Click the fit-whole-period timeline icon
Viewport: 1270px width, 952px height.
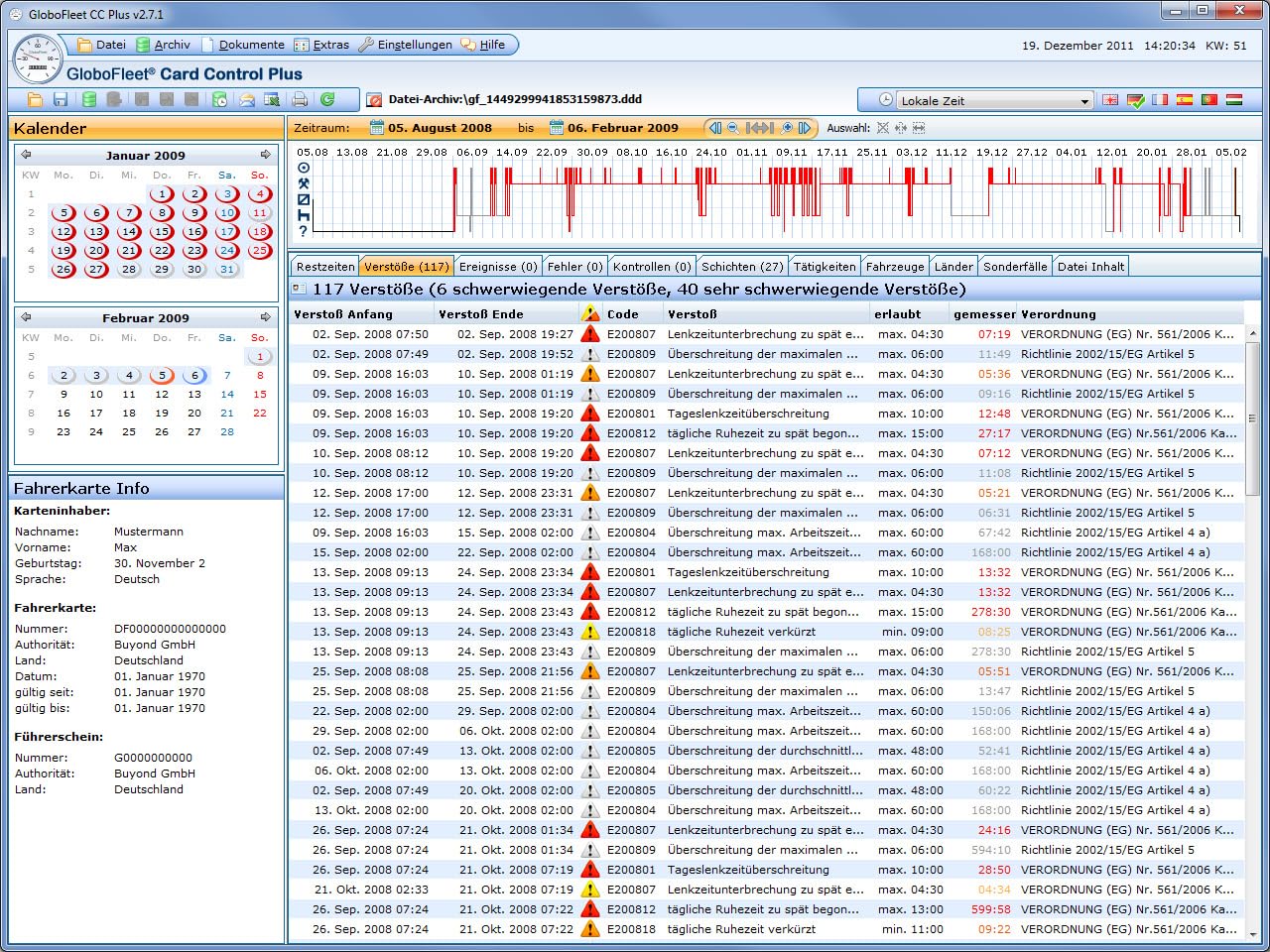(x=760, y=128)
